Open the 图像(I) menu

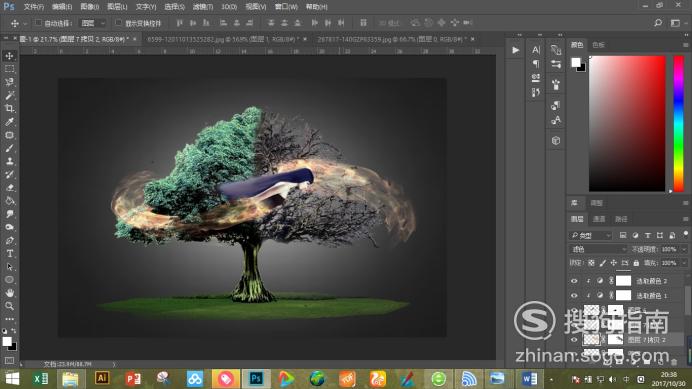[x=90, y=7]
